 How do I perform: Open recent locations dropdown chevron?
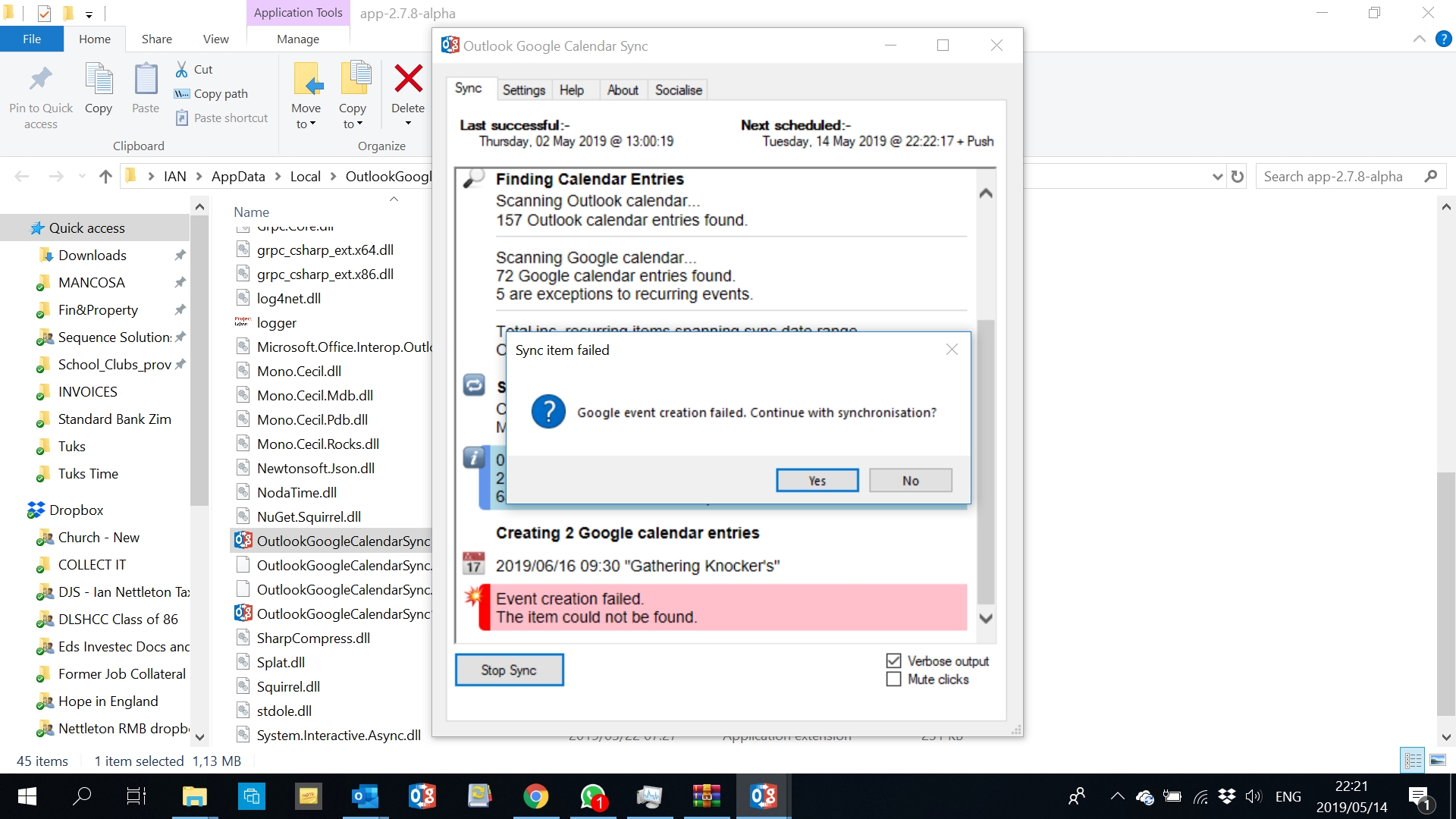tap(82, 176)
